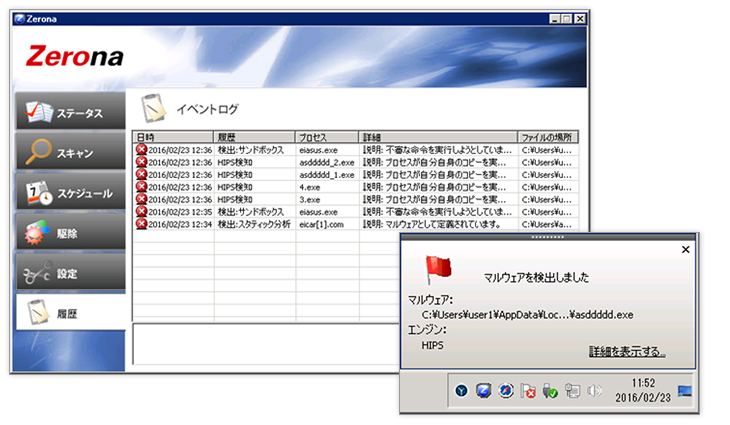The width and height of the screenshot is (730, 425).
Task: Open the 設定 sidebar tab
Action: tap(71, 272)
